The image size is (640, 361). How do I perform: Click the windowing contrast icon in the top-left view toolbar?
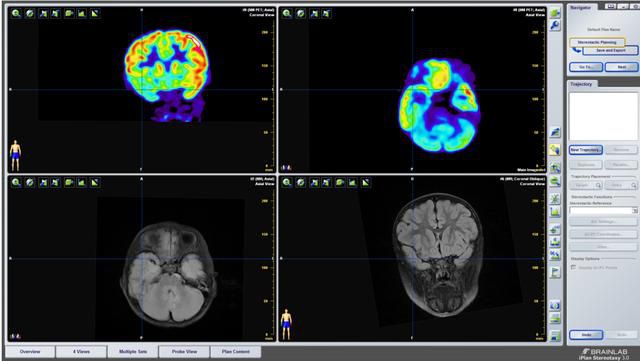(x=95, y=13)
